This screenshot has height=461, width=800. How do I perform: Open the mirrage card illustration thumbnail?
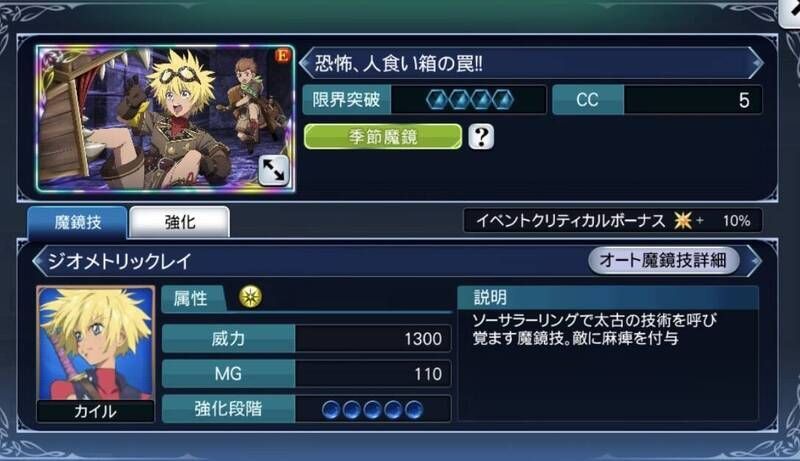pyautogui.click(x=165, y=118)
